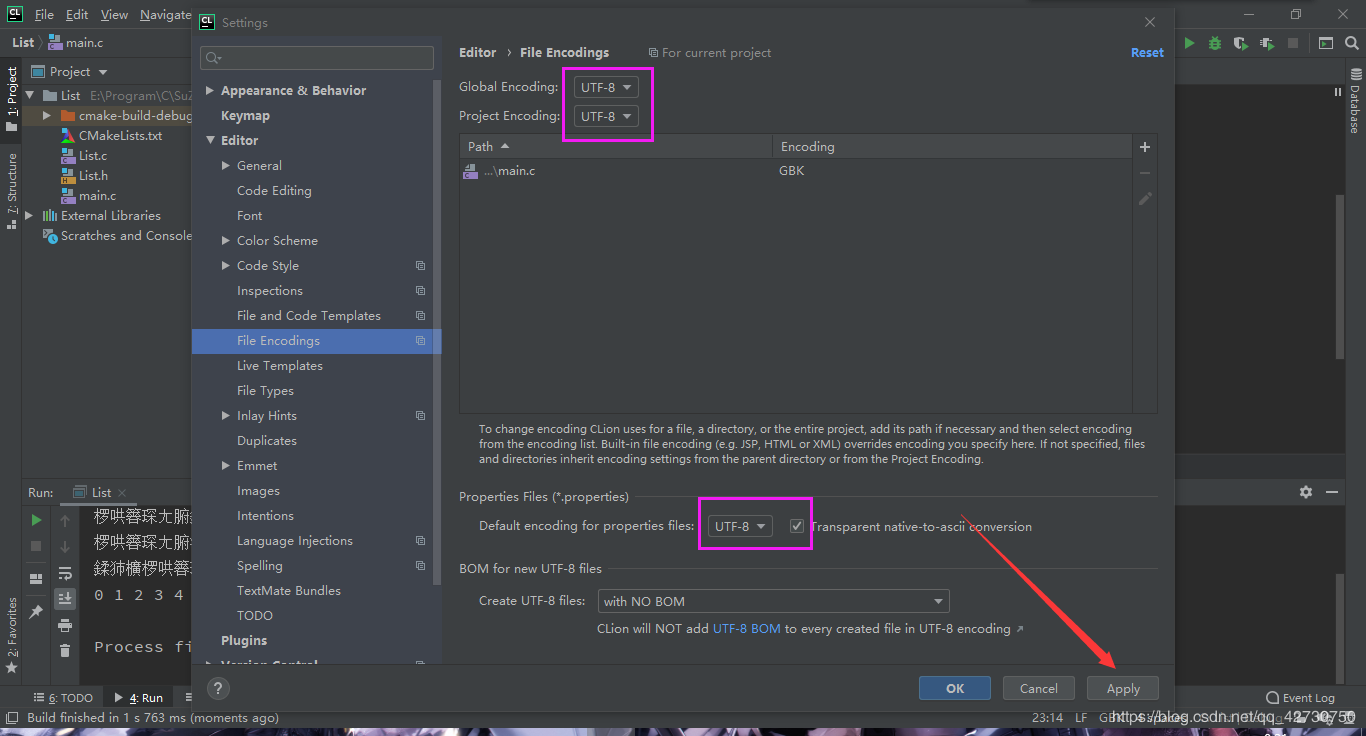
Task: Rerun List with the green play icon in the Run panel
Action: [x=36, y=520]
